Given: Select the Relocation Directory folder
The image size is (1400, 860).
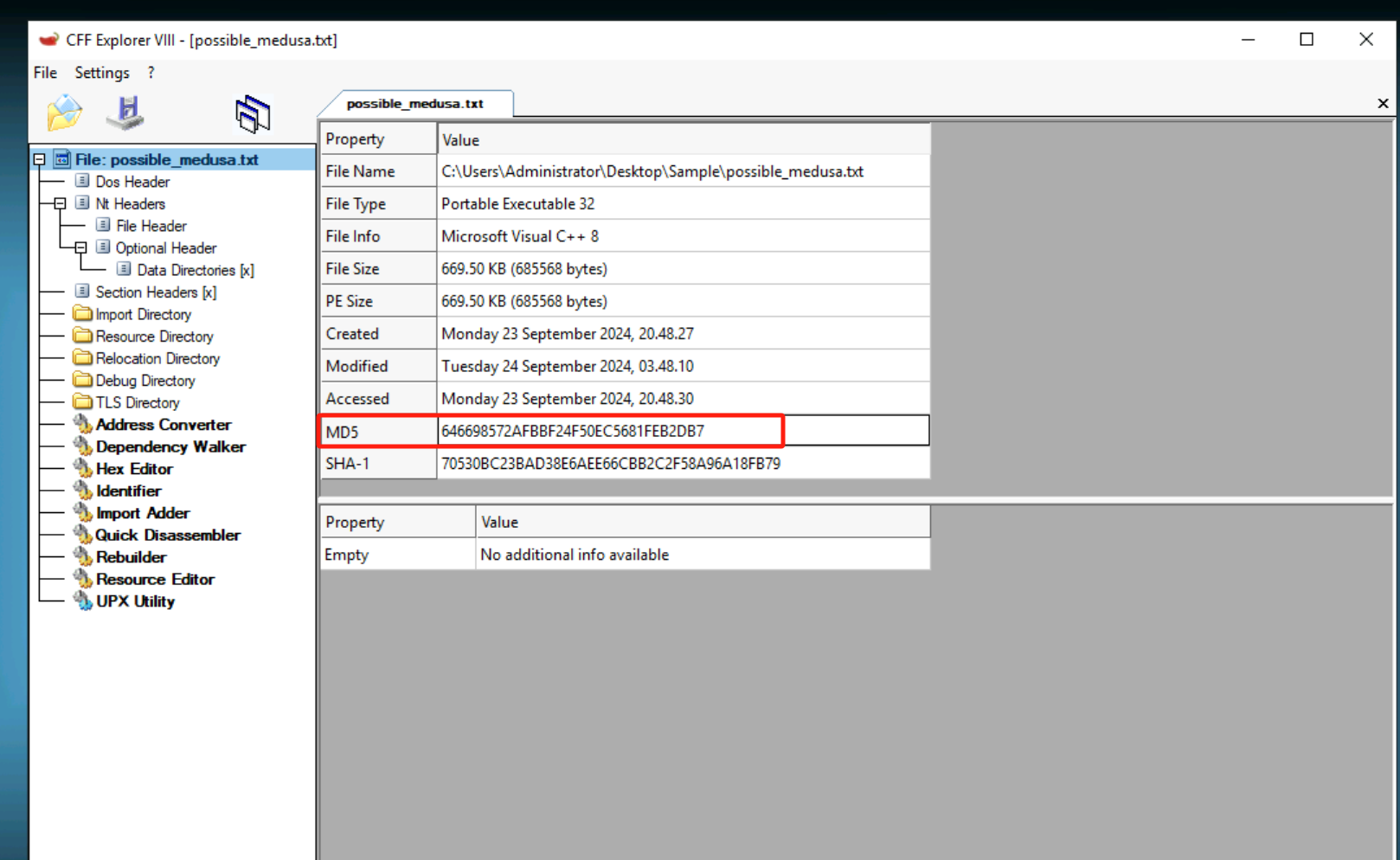Looking at the screenshot, I should [157, 358].
